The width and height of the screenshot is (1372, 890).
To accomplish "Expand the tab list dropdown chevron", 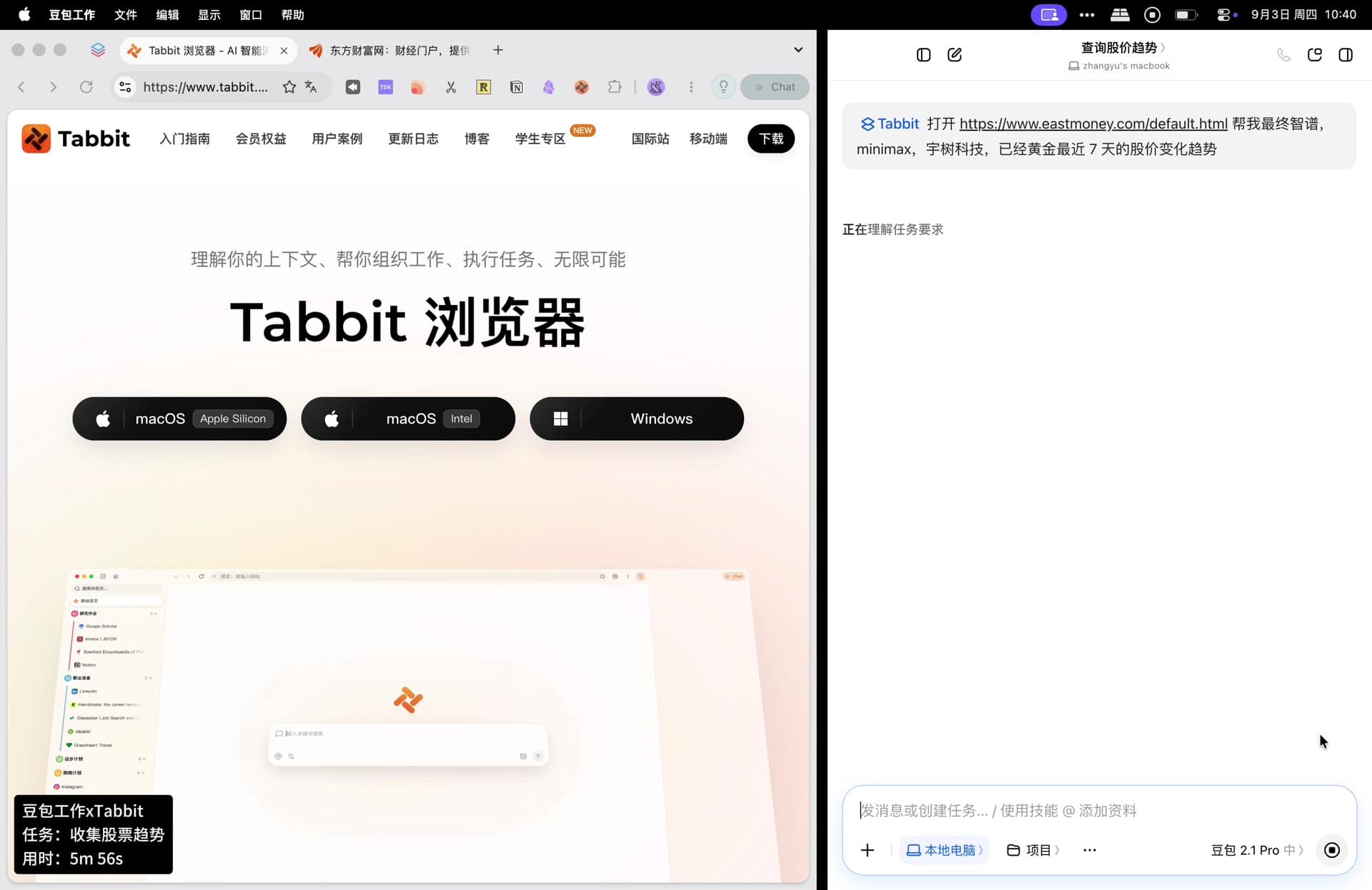I will tap(798, 49).
